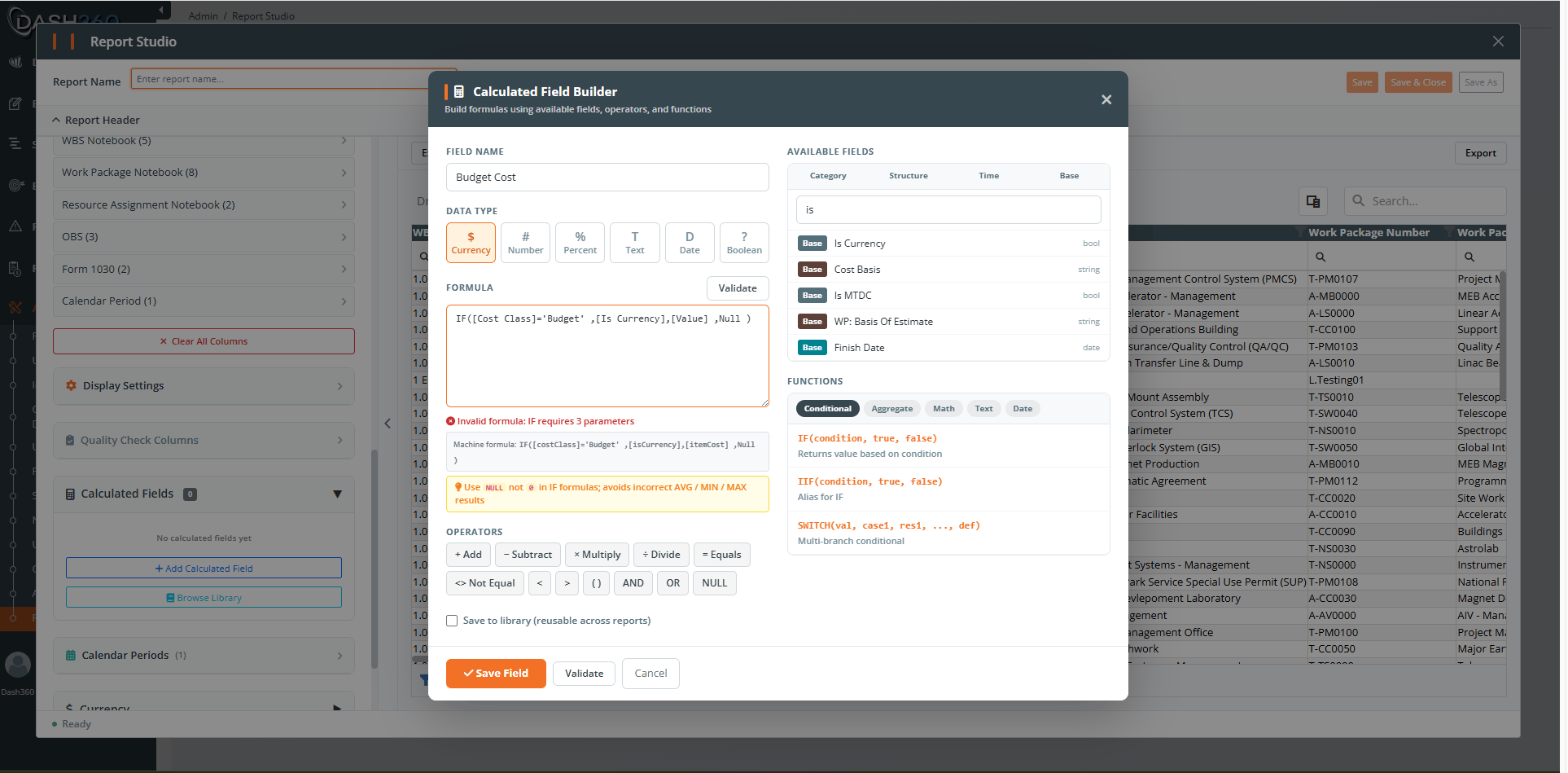Select the Date functions tab
Image resolution: width=1568 pixels, height=773 pixels.
point(1023,409)
